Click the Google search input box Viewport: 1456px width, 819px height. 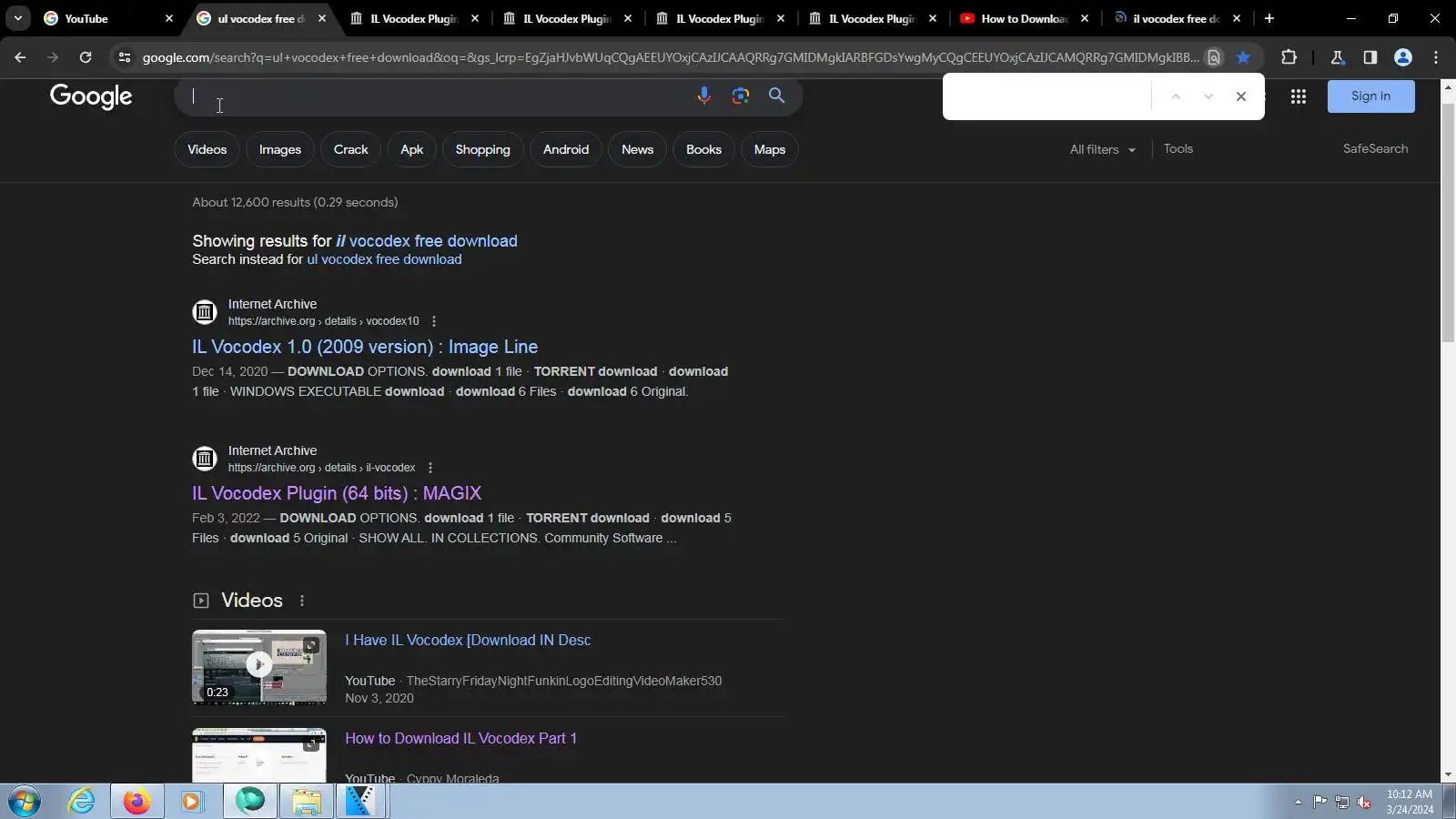pyautogui.click(x=437, y=96)
